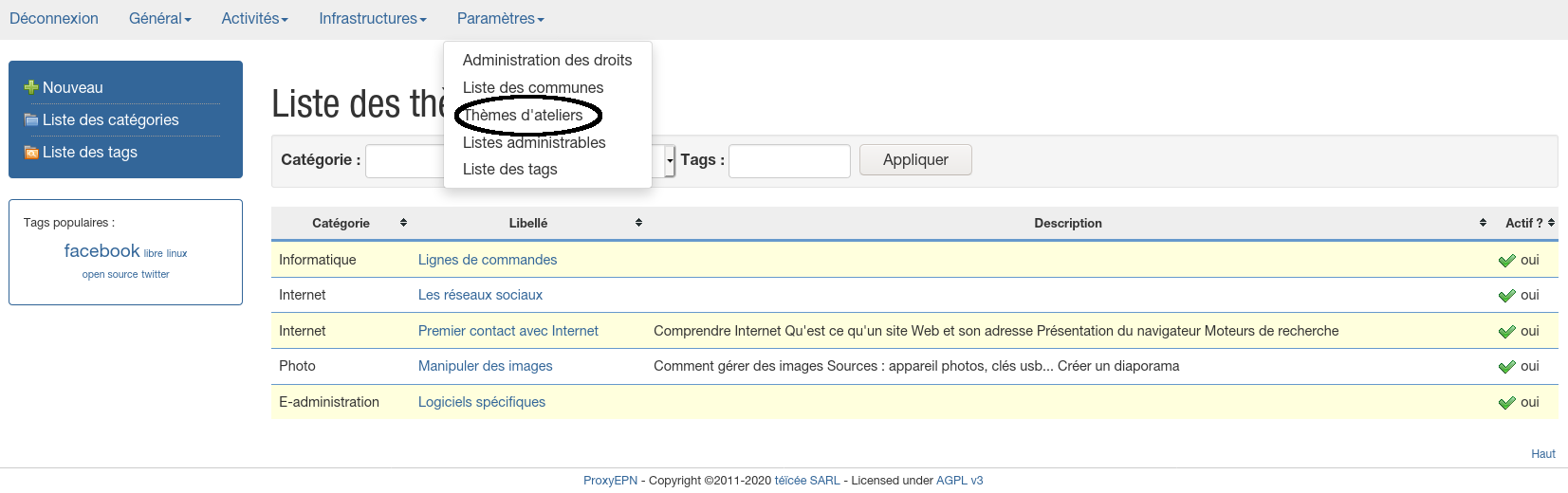Screen dimensions: 1568x493
Task: Click green checkmark in Logiciels spécifiques row
Action: [1506, 403]
